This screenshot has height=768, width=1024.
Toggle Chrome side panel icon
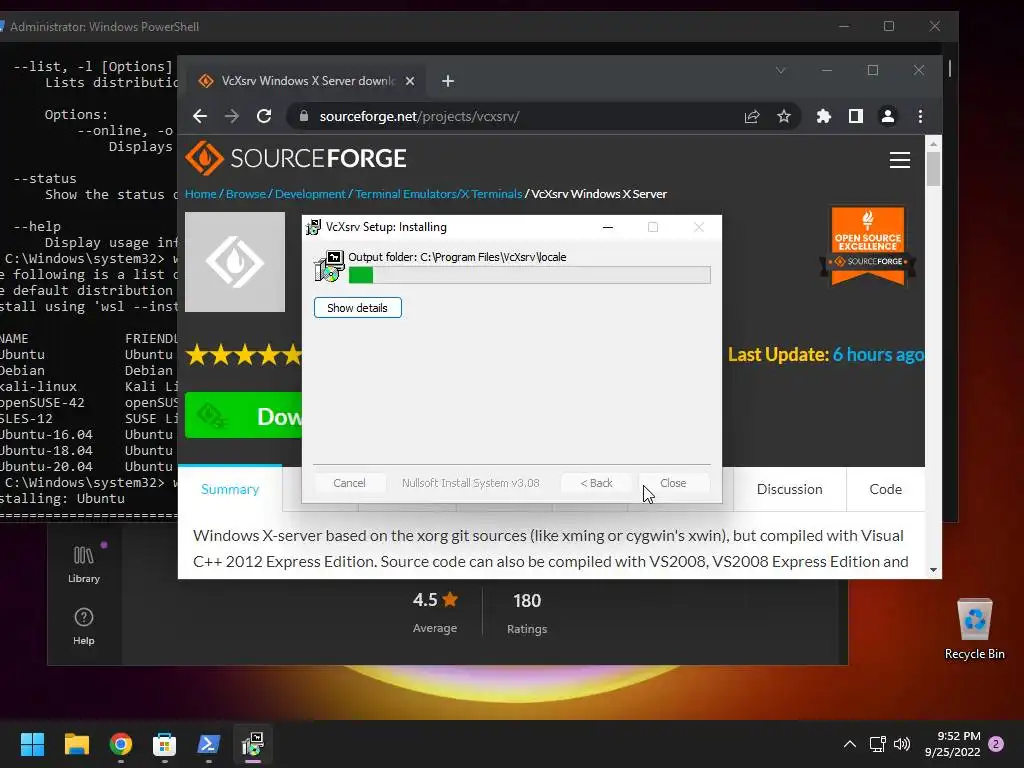tap(856, 116)
